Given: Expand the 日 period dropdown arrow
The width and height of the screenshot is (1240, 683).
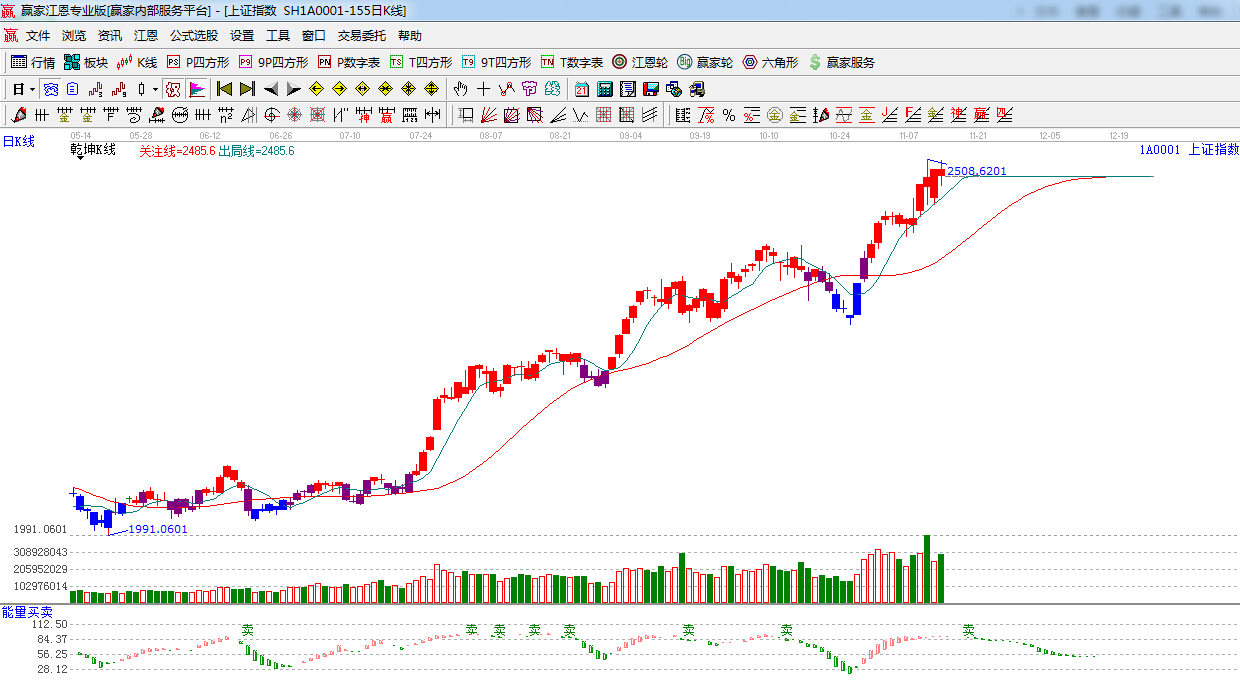Looking at the screenshot, I should point(32,89).
